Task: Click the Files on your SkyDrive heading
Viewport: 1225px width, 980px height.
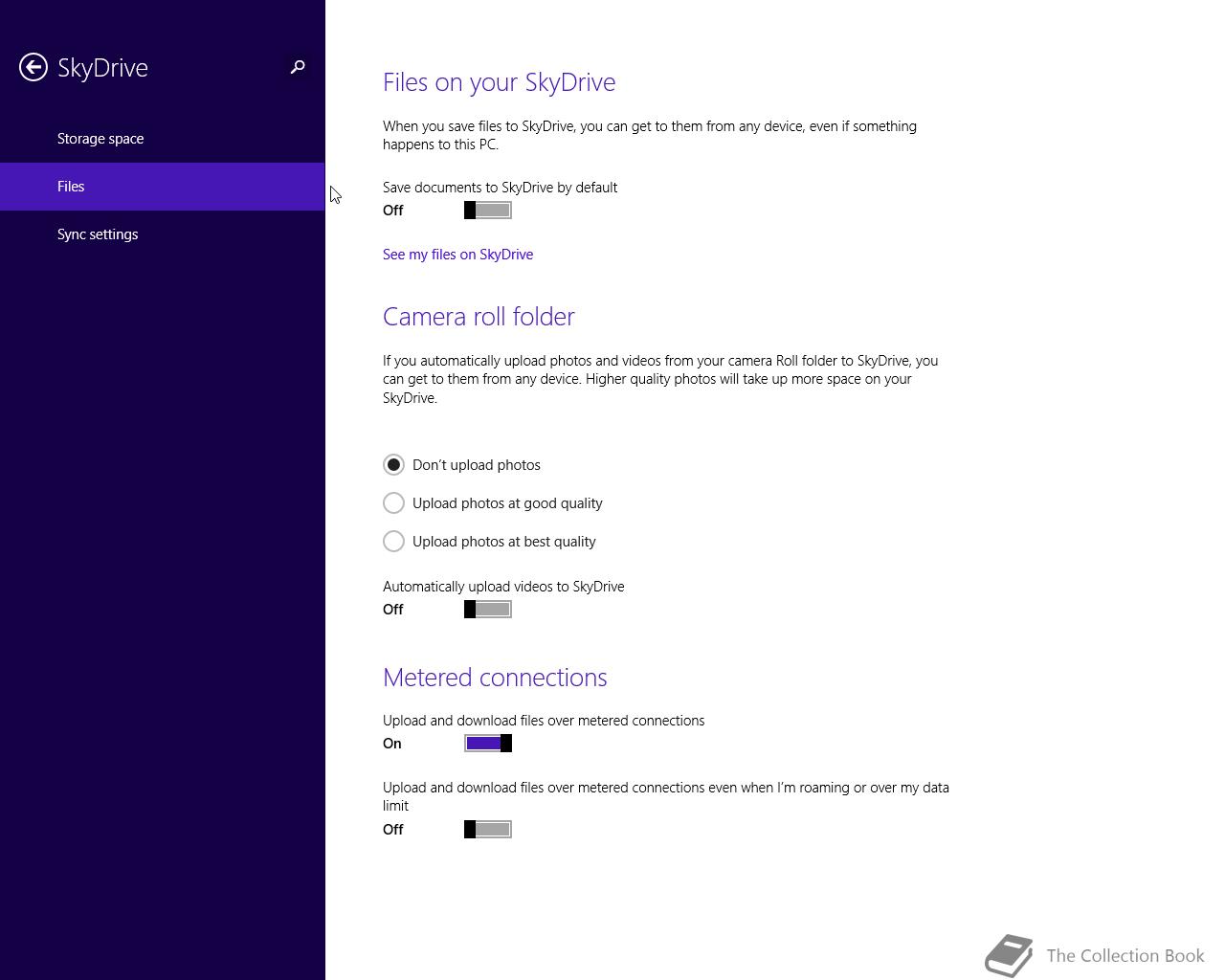Action: pos(499,82)
